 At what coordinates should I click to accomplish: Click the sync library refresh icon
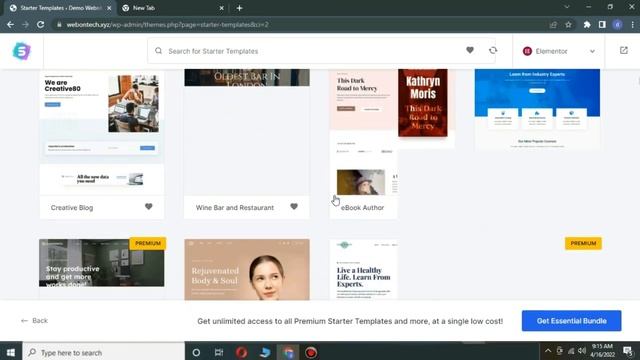pos(493,51)
